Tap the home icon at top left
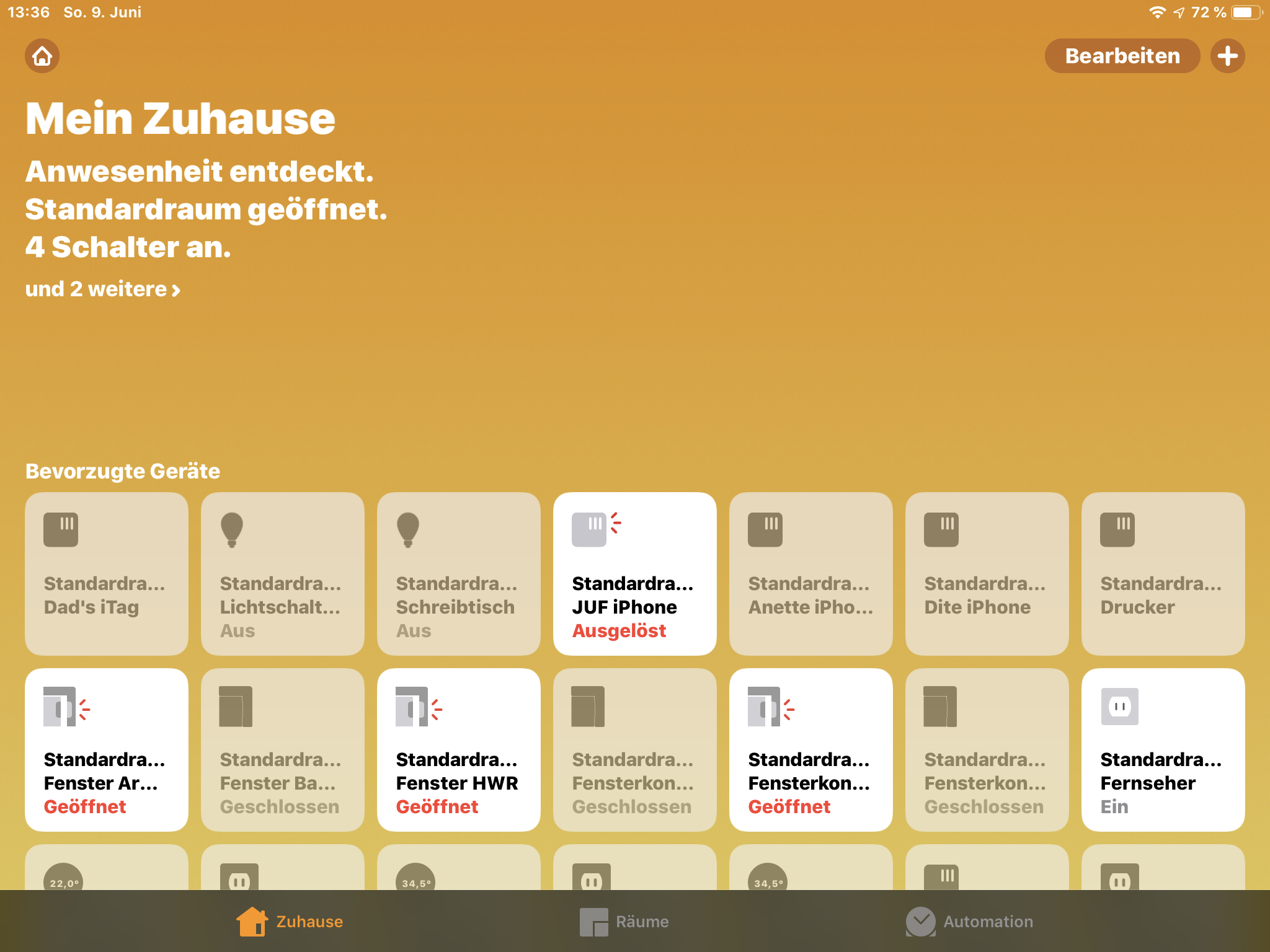Image resolution: width=1270 pixels, height=952 pixels. coord(42,56)
